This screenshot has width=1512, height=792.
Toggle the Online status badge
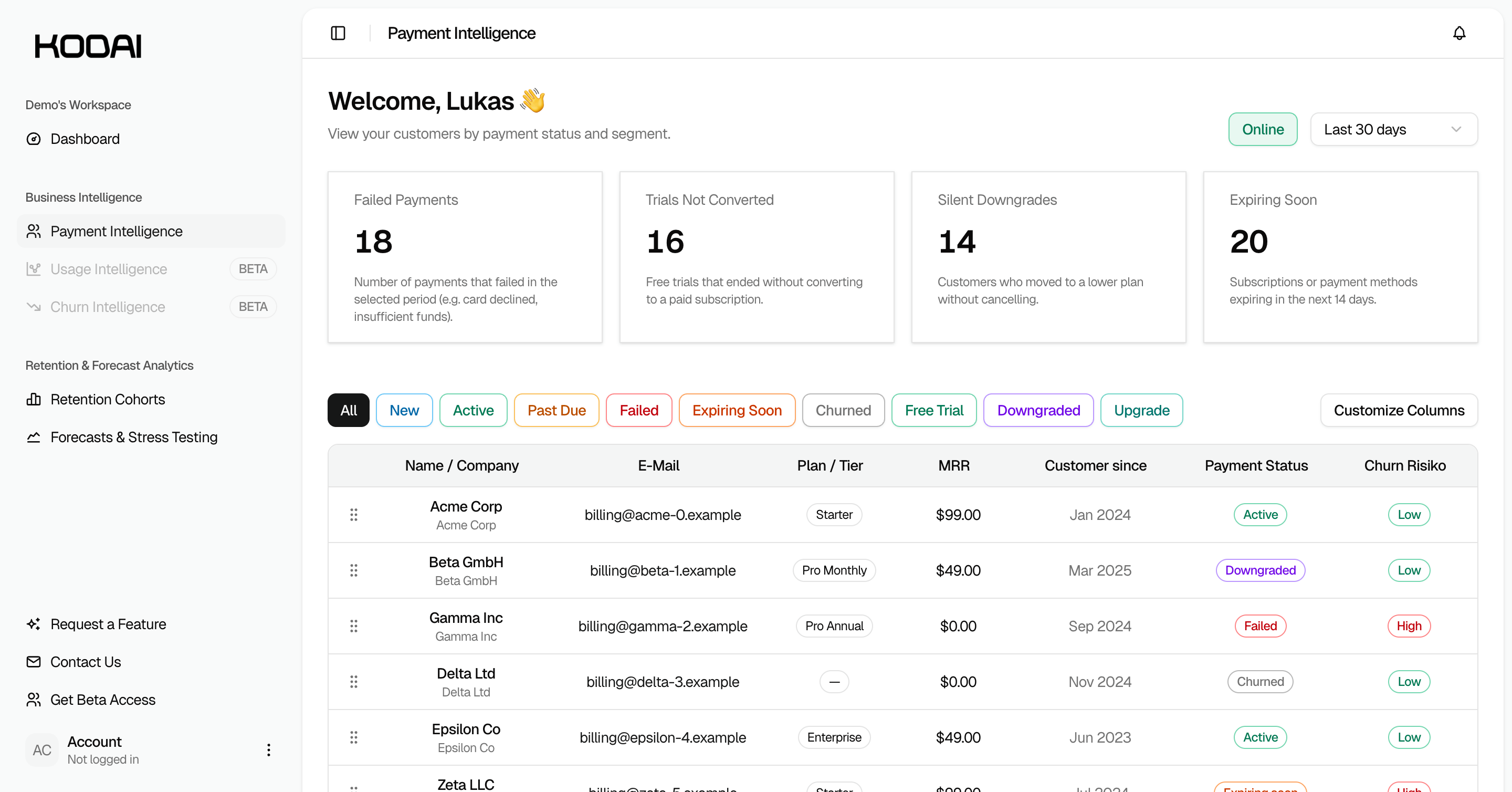click(1263, 129)
